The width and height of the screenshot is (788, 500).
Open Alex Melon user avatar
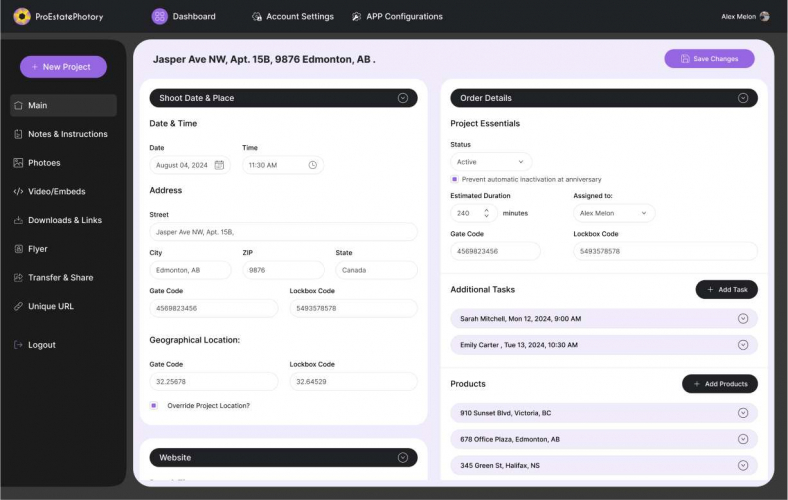(764, 17)
